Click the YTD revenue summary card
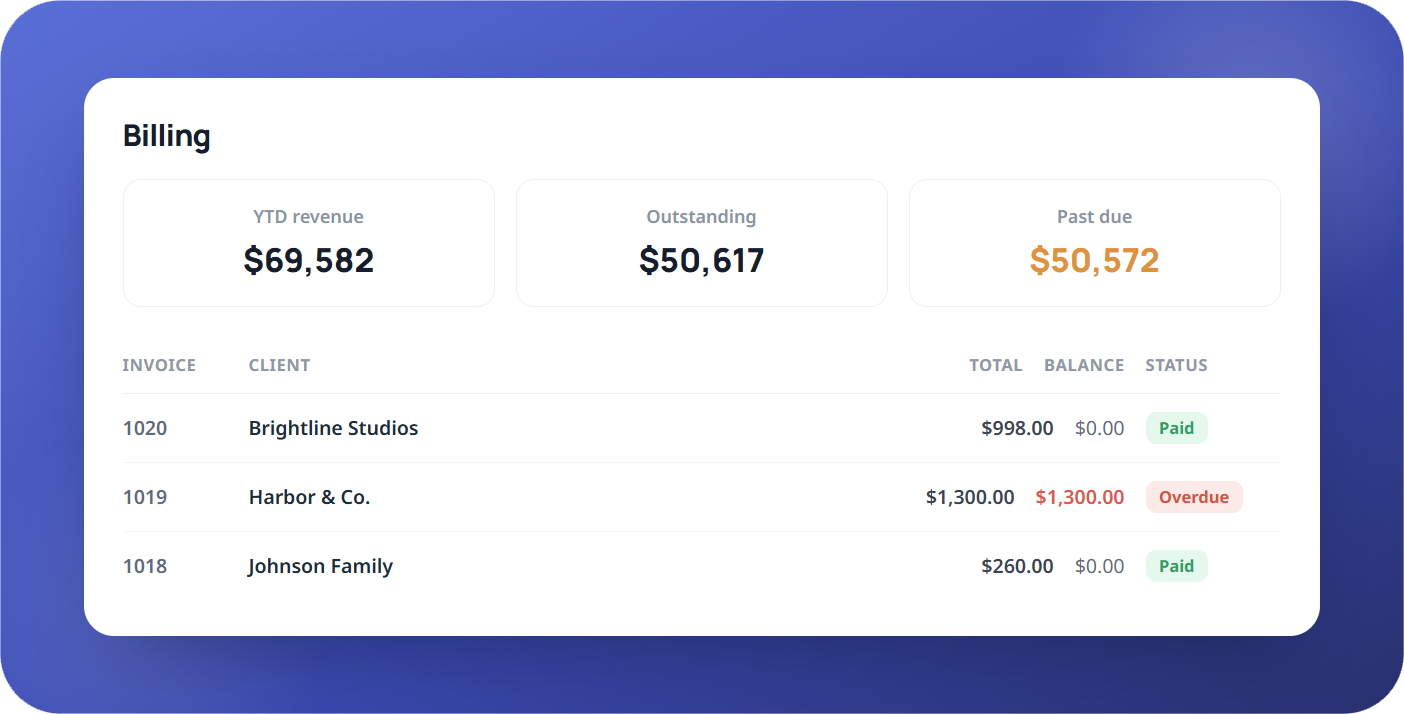The height and width of the screenshot is (714, 1404). click(309, 243)
